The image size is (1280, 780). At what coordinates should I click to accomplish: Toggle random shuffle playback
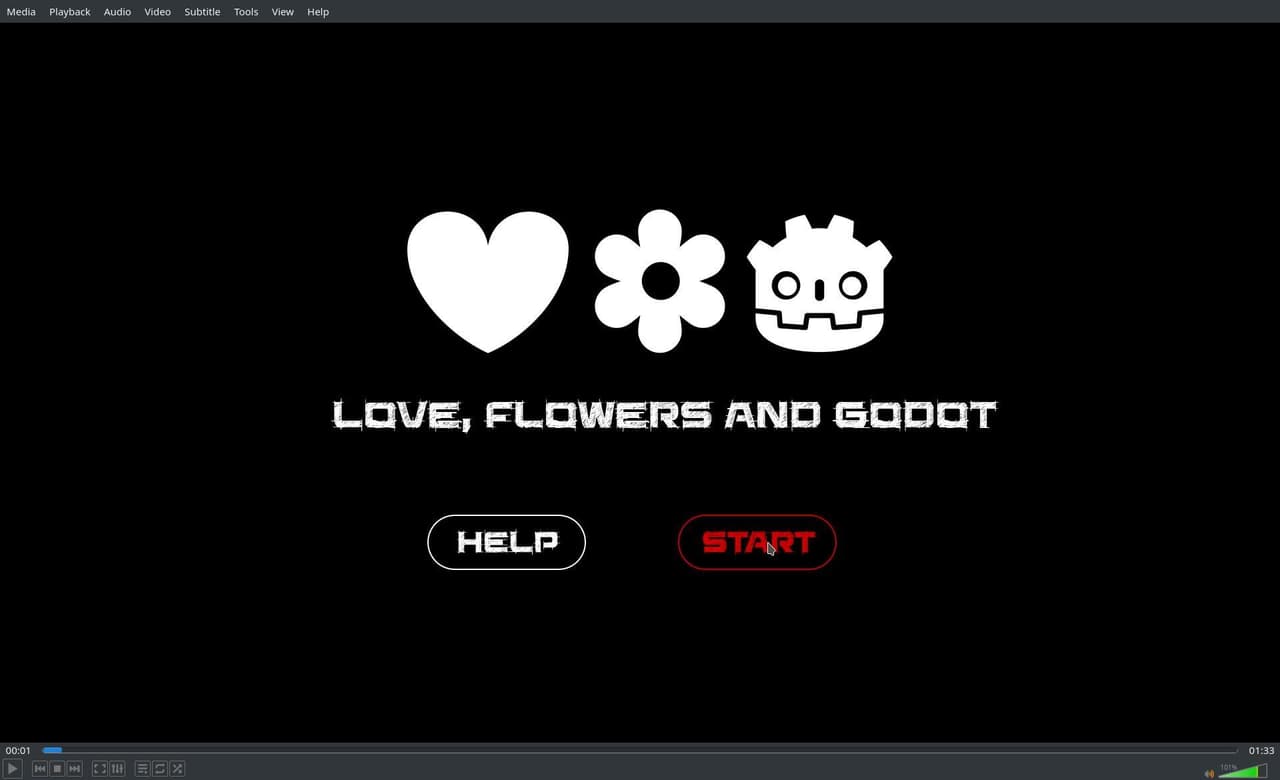177,769
